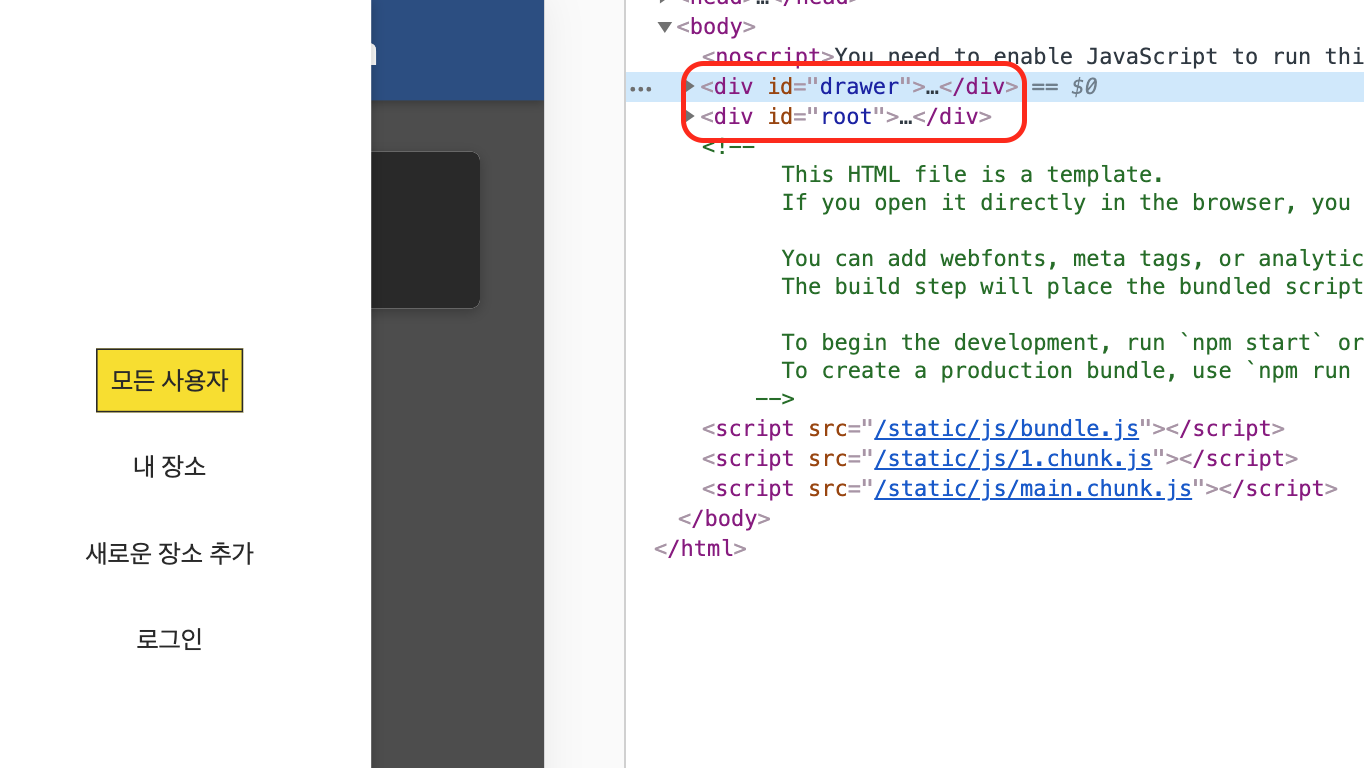The image size is (1364, 768).
Task: Expand the div id="root" node
Action: [x=690, y=116]
